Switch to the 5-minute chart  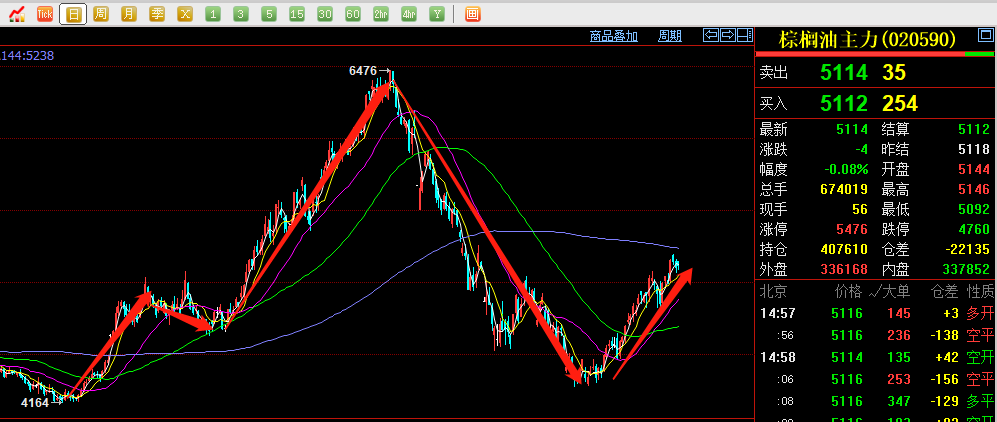click(269, 13)
